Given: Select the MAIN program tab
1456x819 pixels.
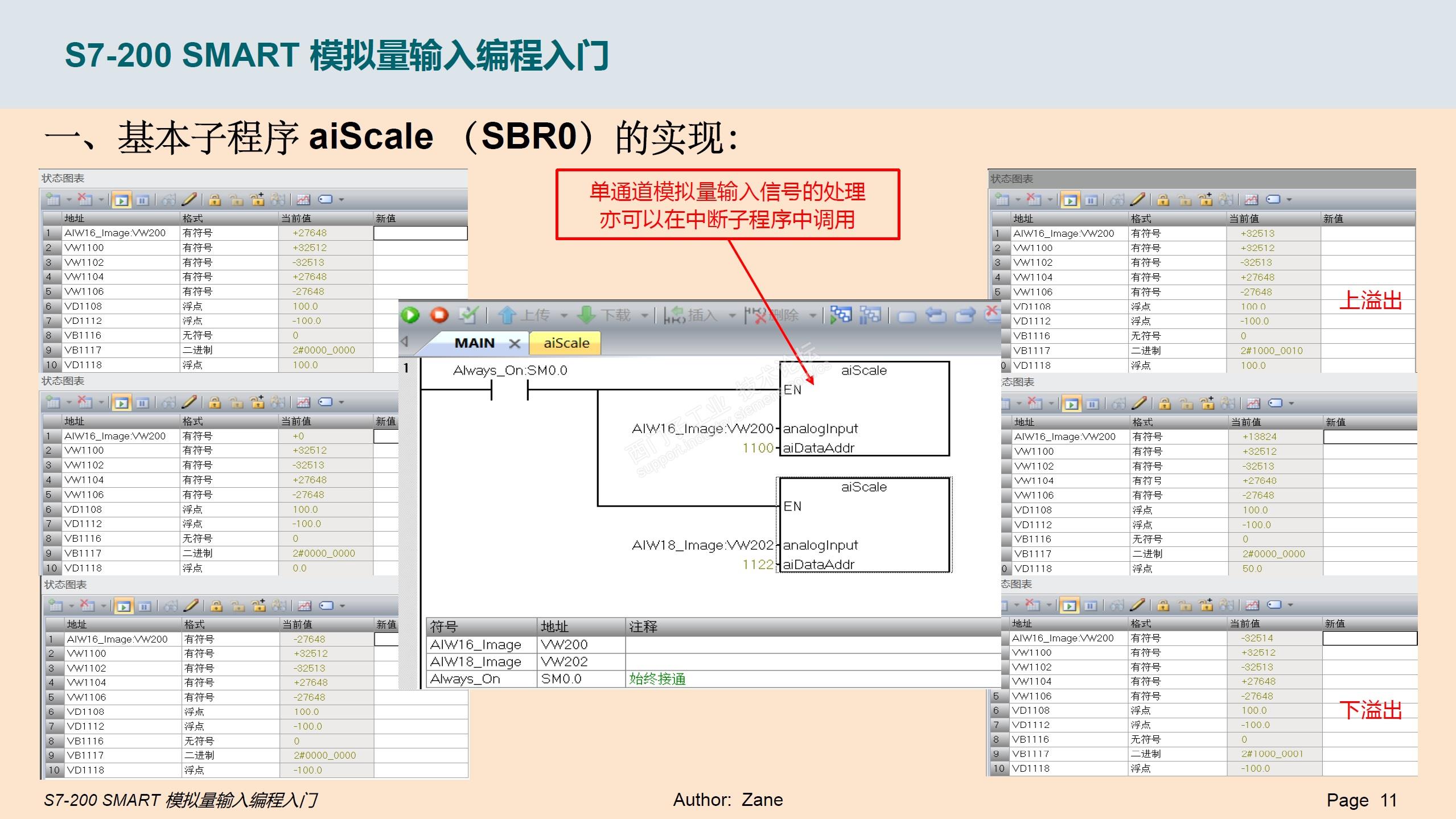Looking at the screenshot, I should click(474, 343).
